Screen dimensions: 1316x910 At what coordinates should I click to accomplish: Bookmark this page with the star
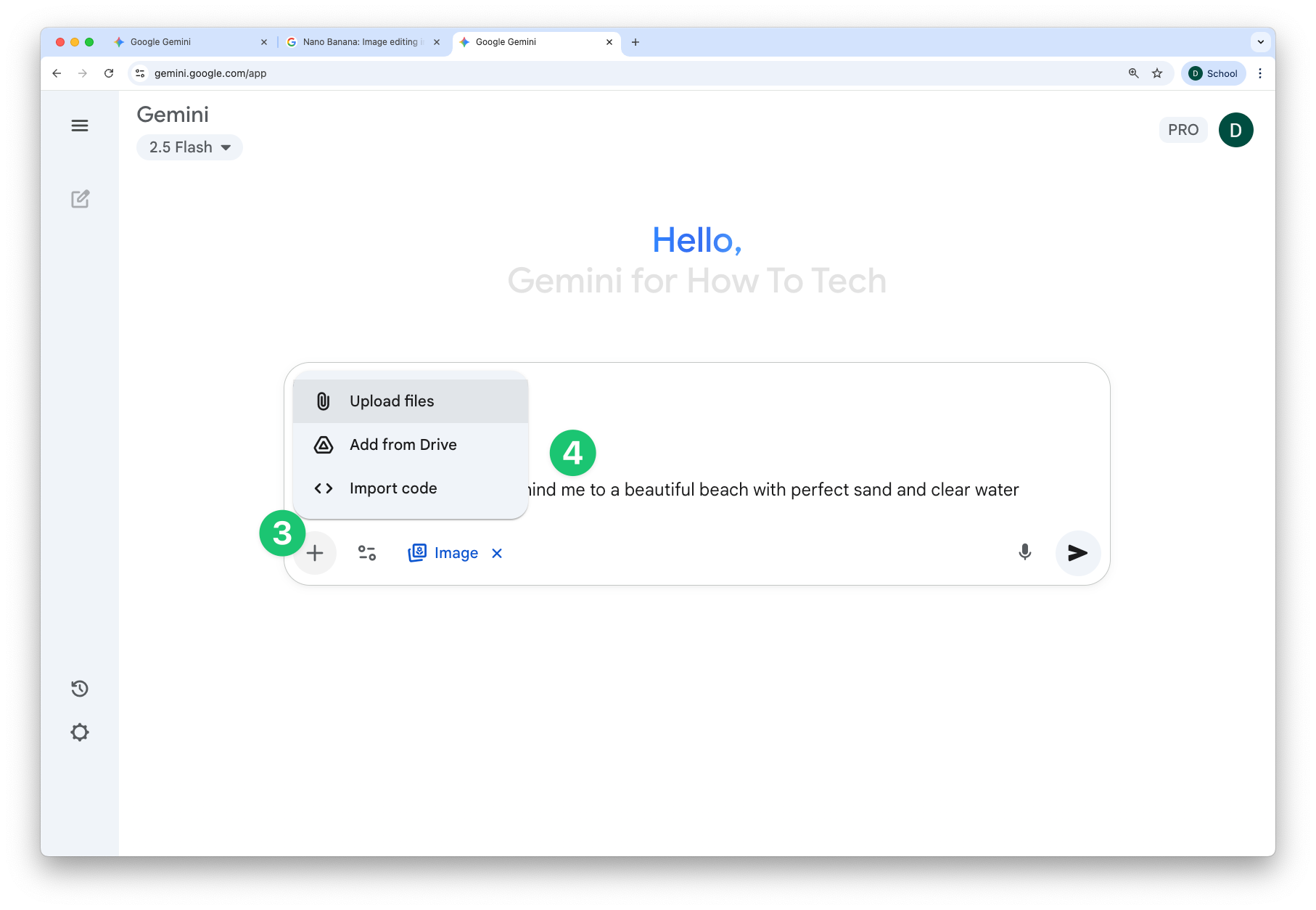point(1157,73)
